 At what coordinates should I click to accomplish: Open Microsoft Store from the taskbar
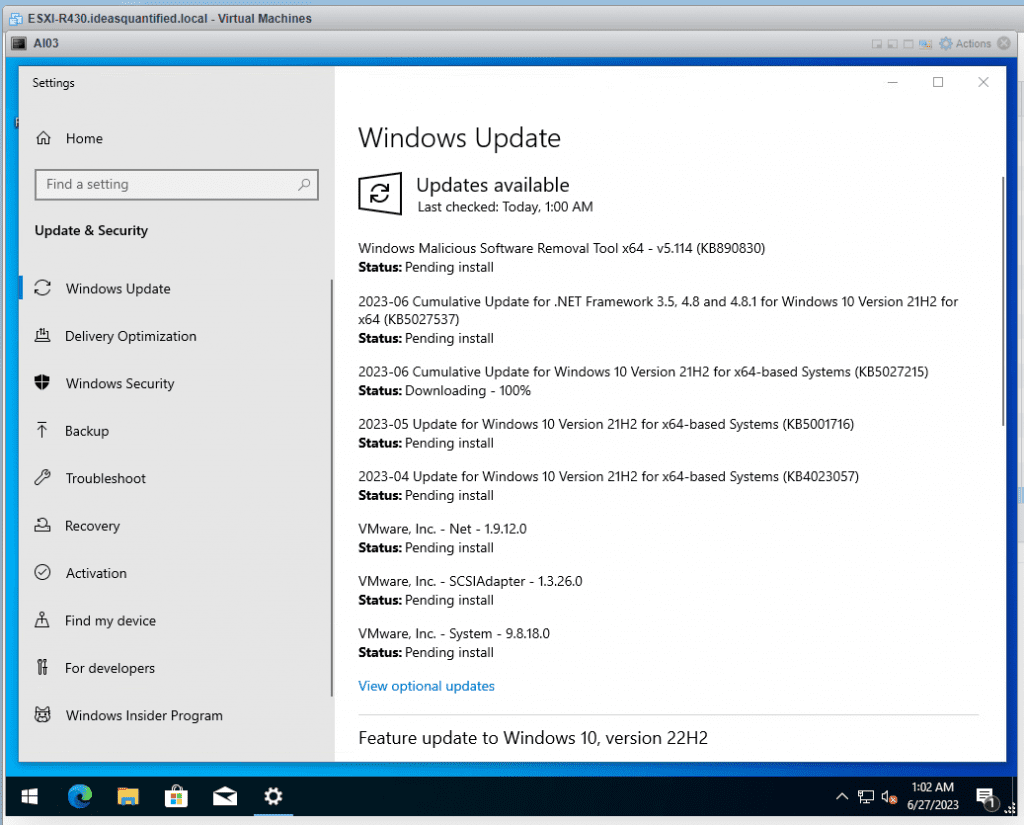click(176, 796)
